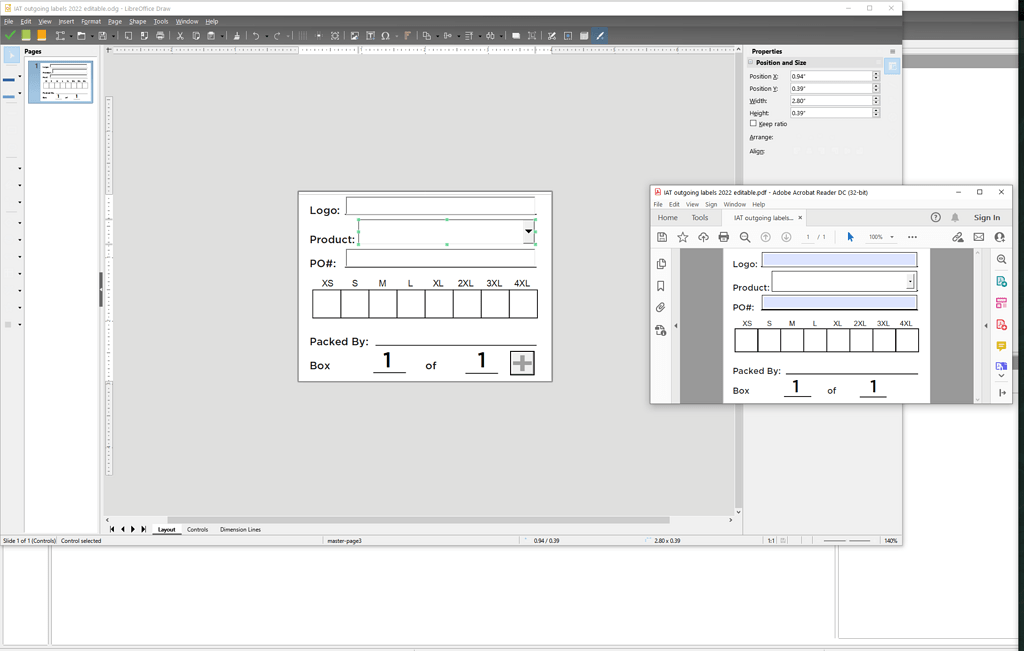Click the Logo input field on the PDF
1024x651 pixels.
click(x=838, y=259)
